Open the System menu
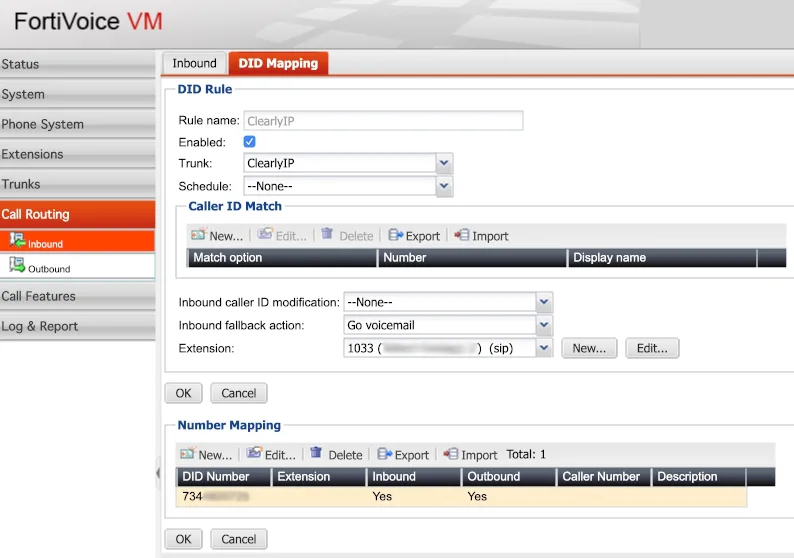The height and width of the screenshot is (558, 794). tap(77, 94)
